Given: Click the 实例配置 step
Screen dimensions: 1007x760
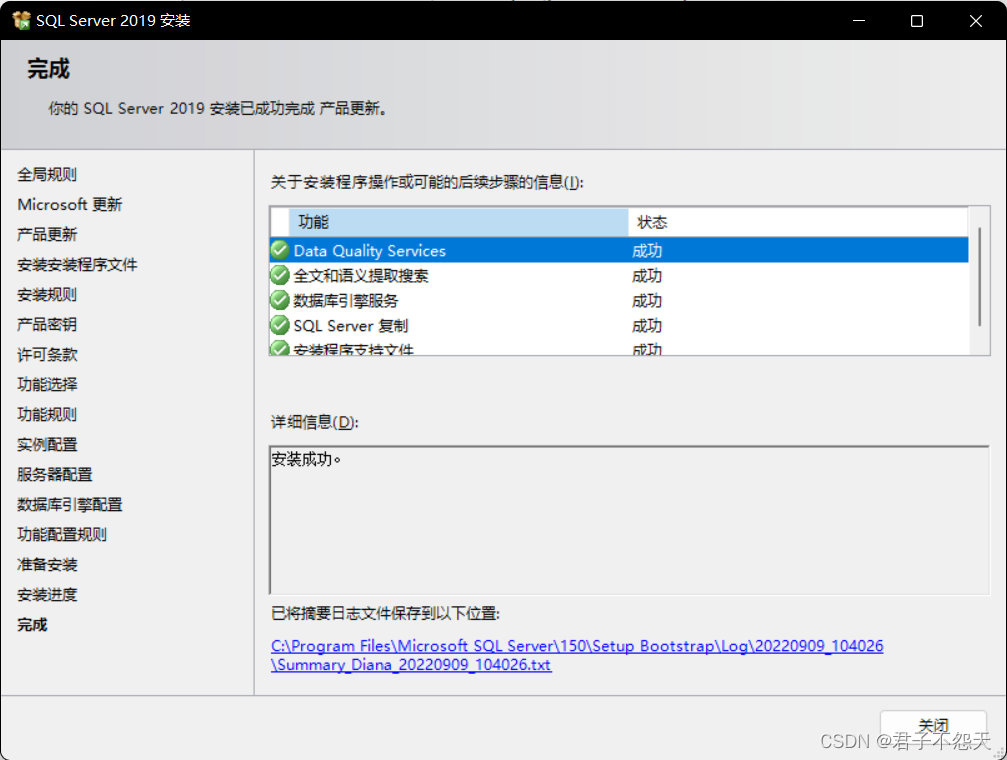Looking at the screenshot, I should [x=47, y=445].
